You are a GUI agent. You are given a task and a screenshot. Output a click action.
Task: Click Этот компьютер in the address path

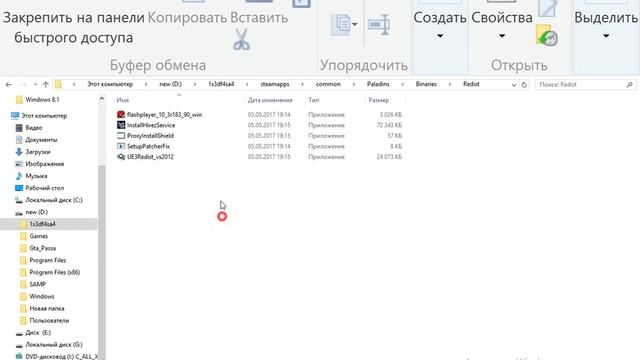(110, 84)
